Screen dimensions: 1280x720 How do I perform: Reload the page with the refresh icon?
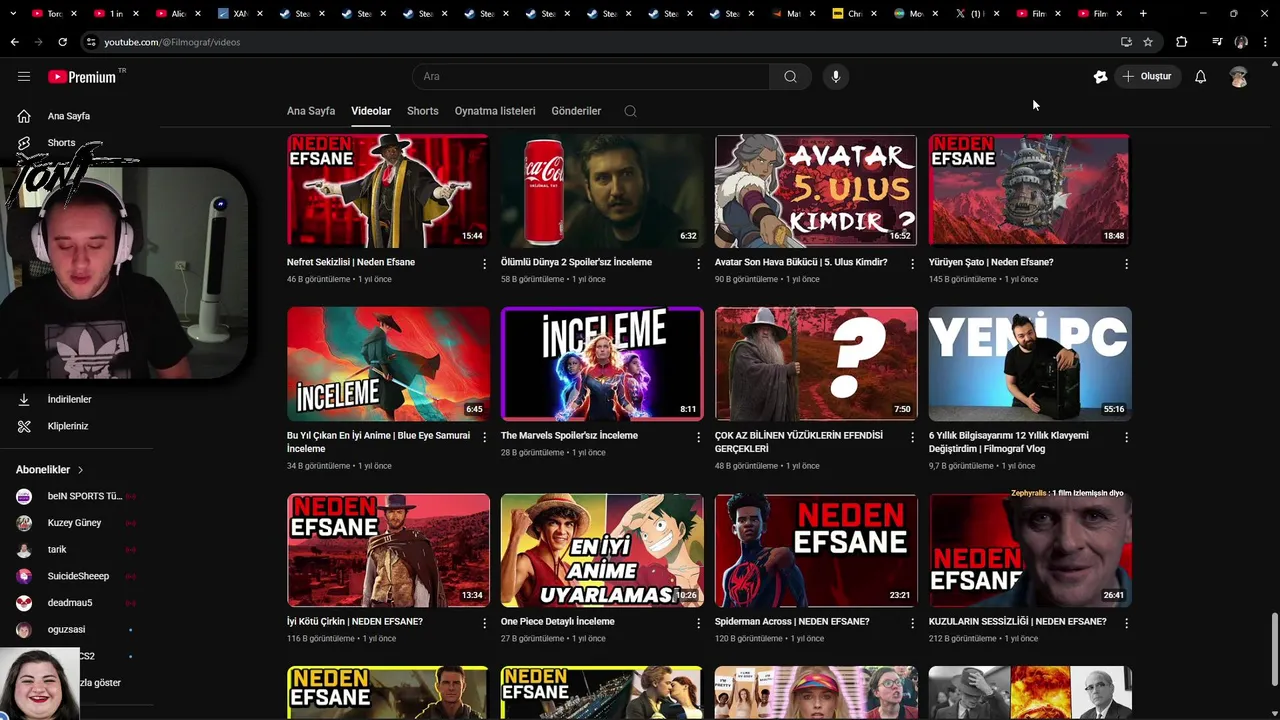[62, 42]
